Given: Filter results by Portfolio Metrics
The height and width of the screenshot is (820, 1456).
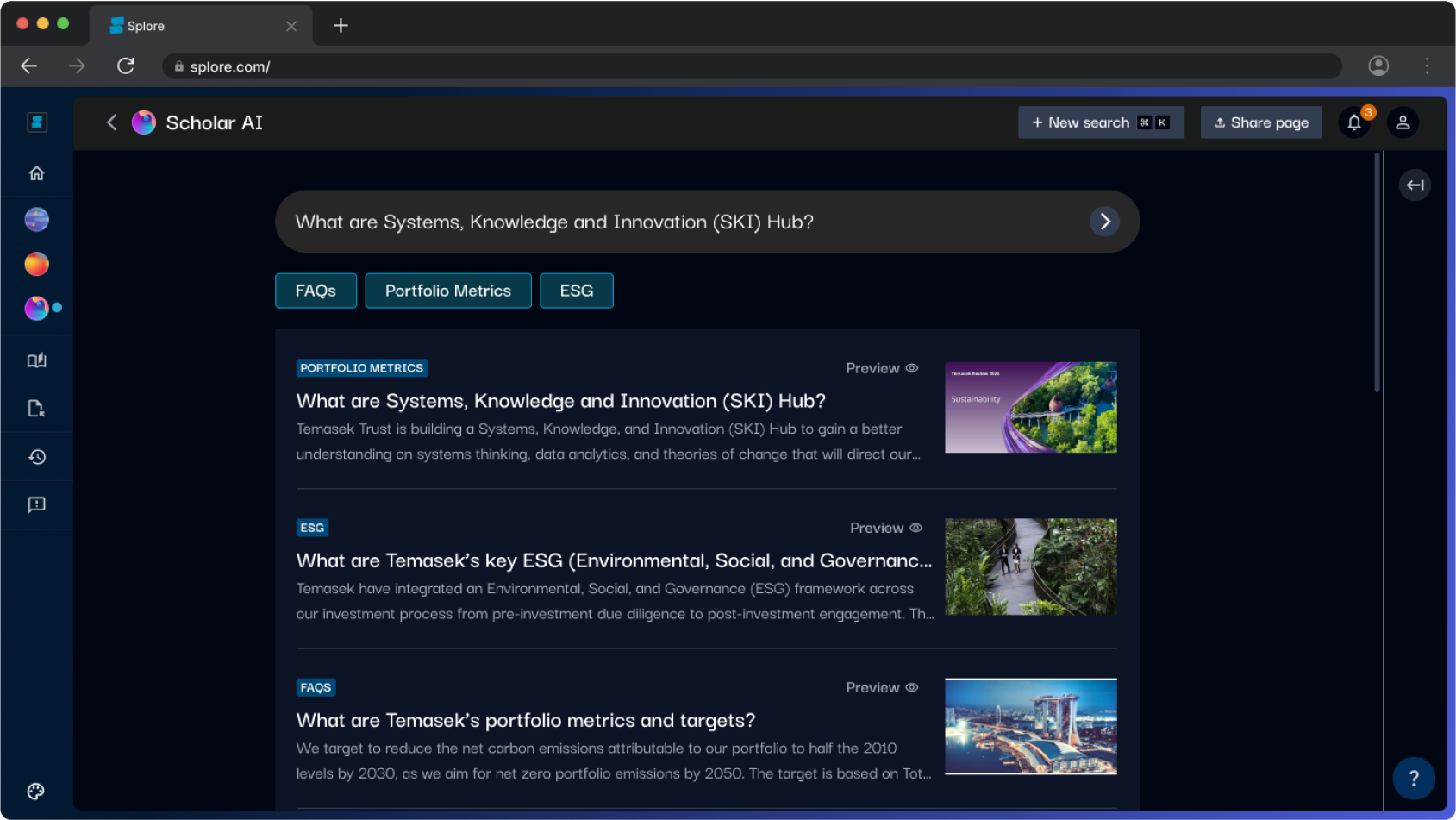Looking at the screenshot, I should 448,291.
